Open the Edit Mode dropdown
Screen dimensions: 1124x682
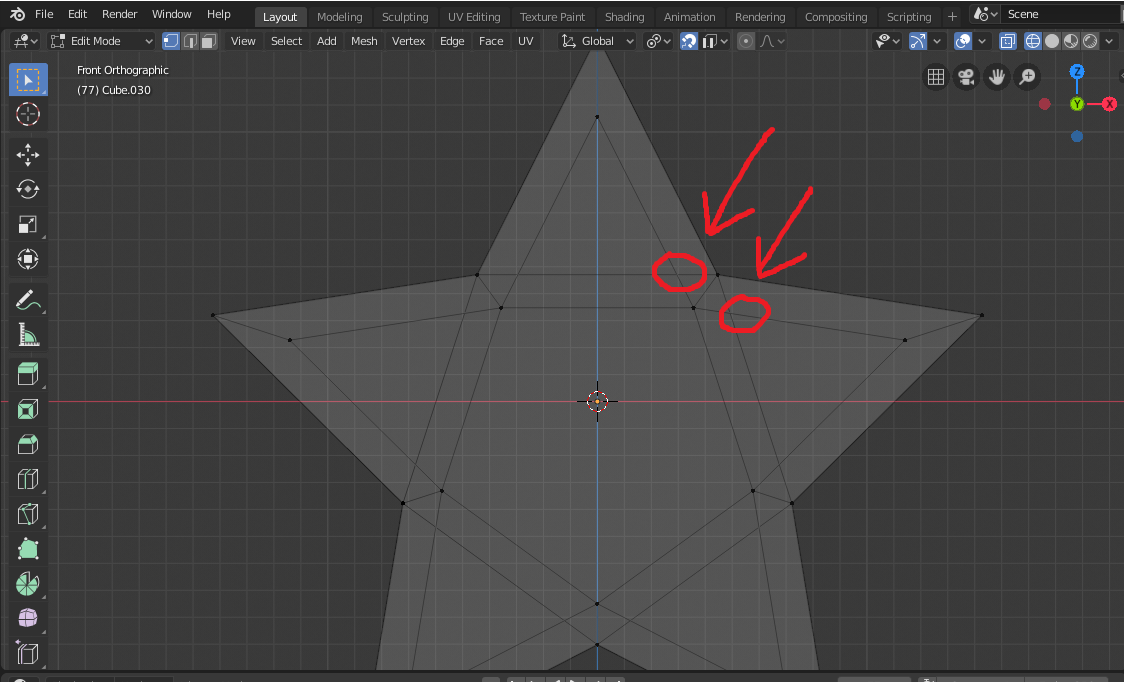(x=101, y=41)
